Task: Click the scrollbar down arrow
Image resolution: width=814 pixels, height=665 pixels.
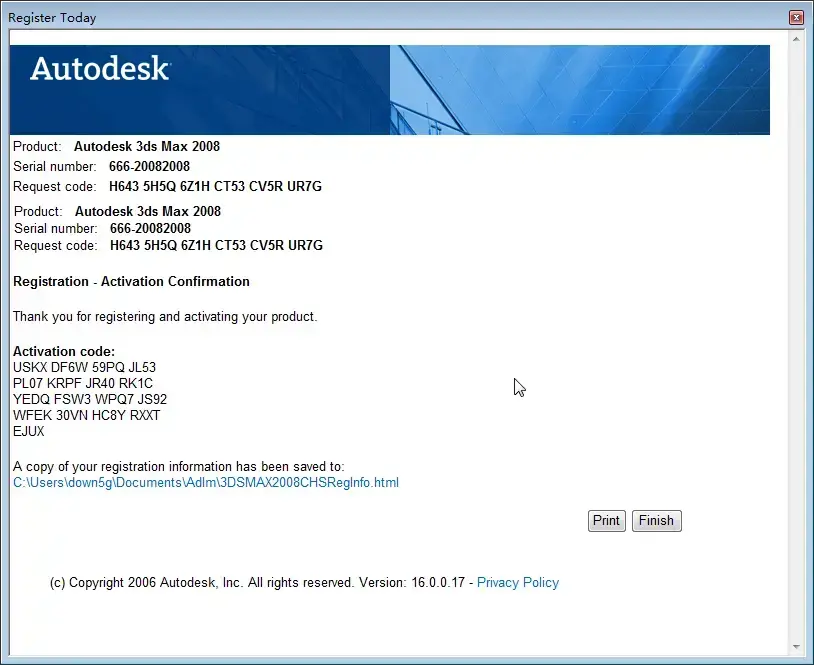Action: click(796, 647)
